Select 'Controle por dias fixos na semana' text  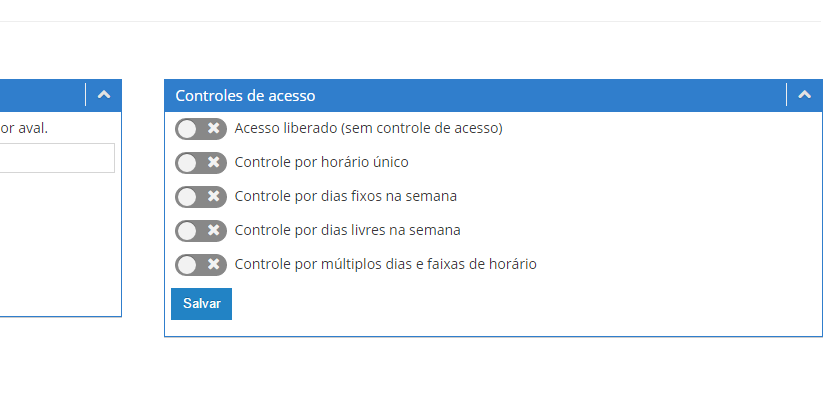345,197
